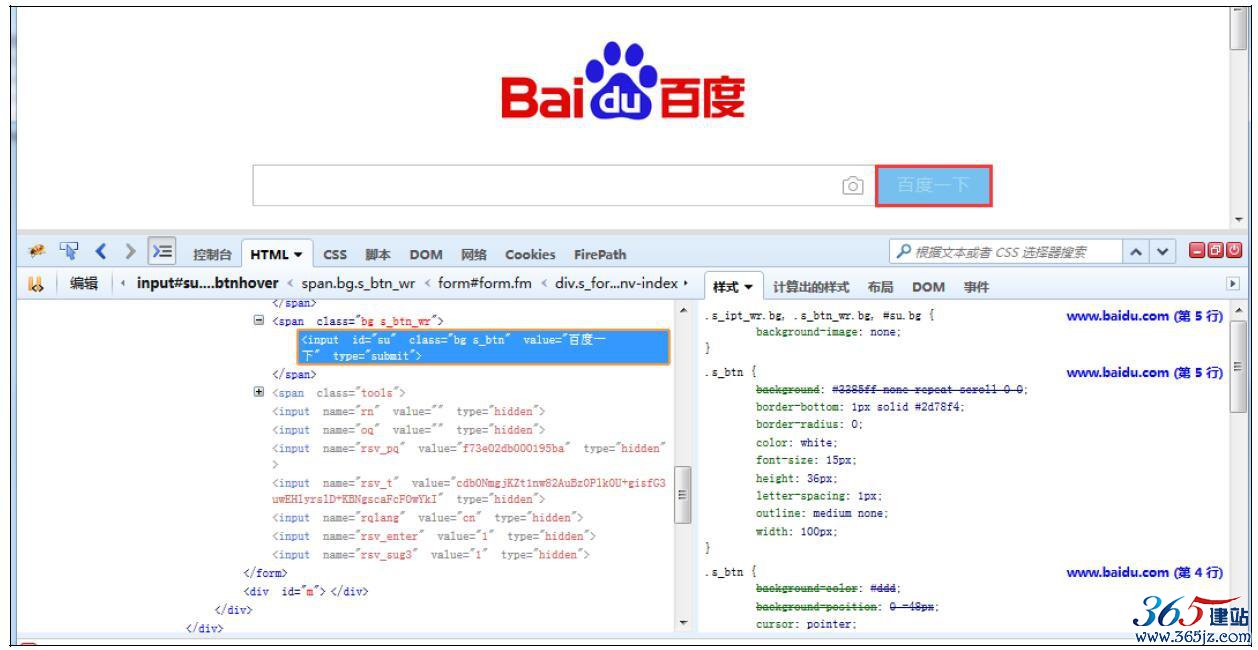Select the div id="m" node

coord(306,591)
